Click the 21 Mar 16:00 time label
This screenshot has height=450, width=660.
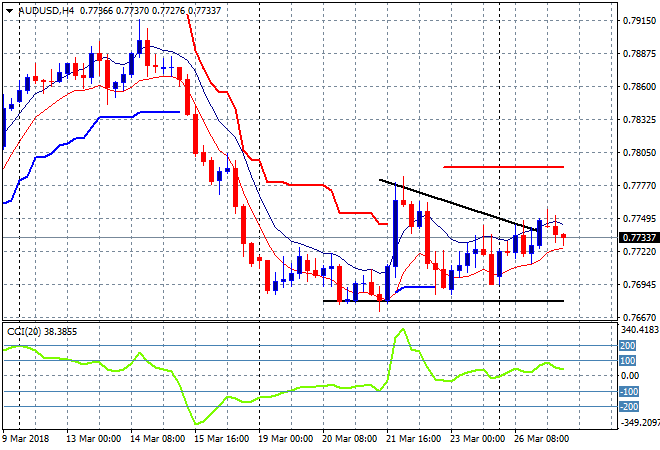(413, 439)
